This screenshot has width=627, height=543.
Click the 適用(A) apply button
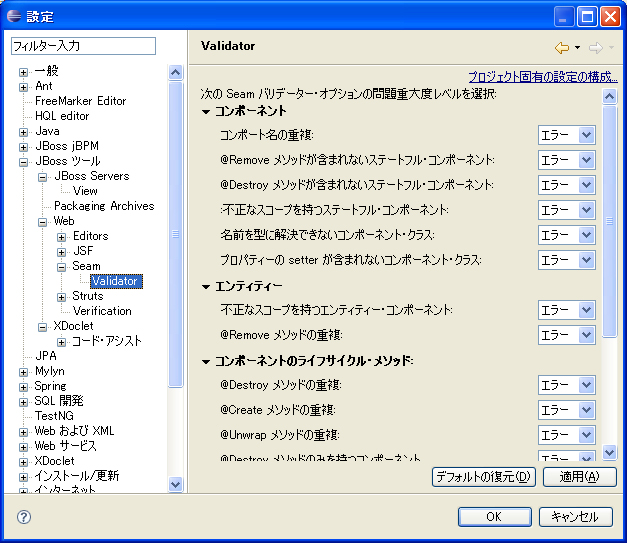pyautogui.click(x=579, y=477)
